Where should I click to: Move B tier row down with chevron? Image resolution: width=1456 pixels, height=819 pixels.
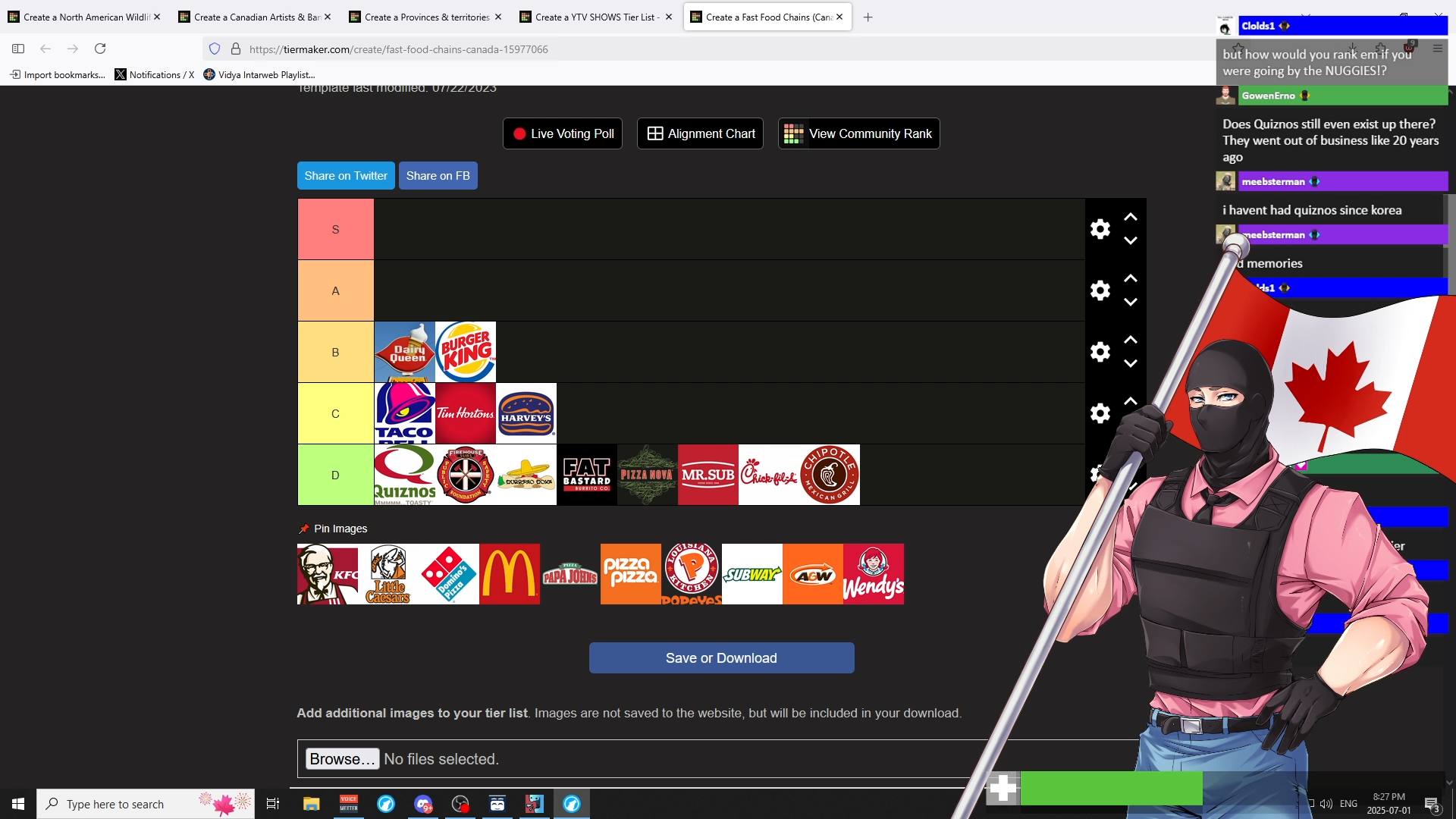[1130, 363]
